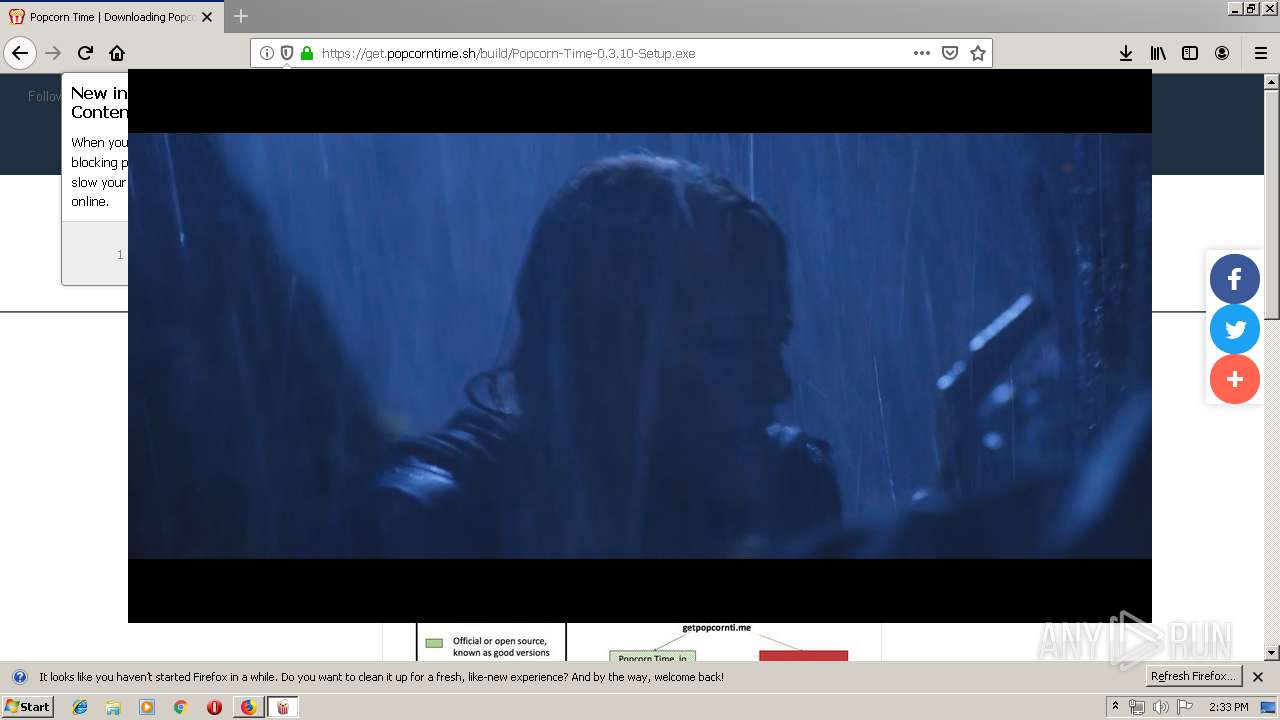The width and height of the screenshot is (1280, 720).
Task: Click the green padlock connection icon
Action: click(307, 53)
